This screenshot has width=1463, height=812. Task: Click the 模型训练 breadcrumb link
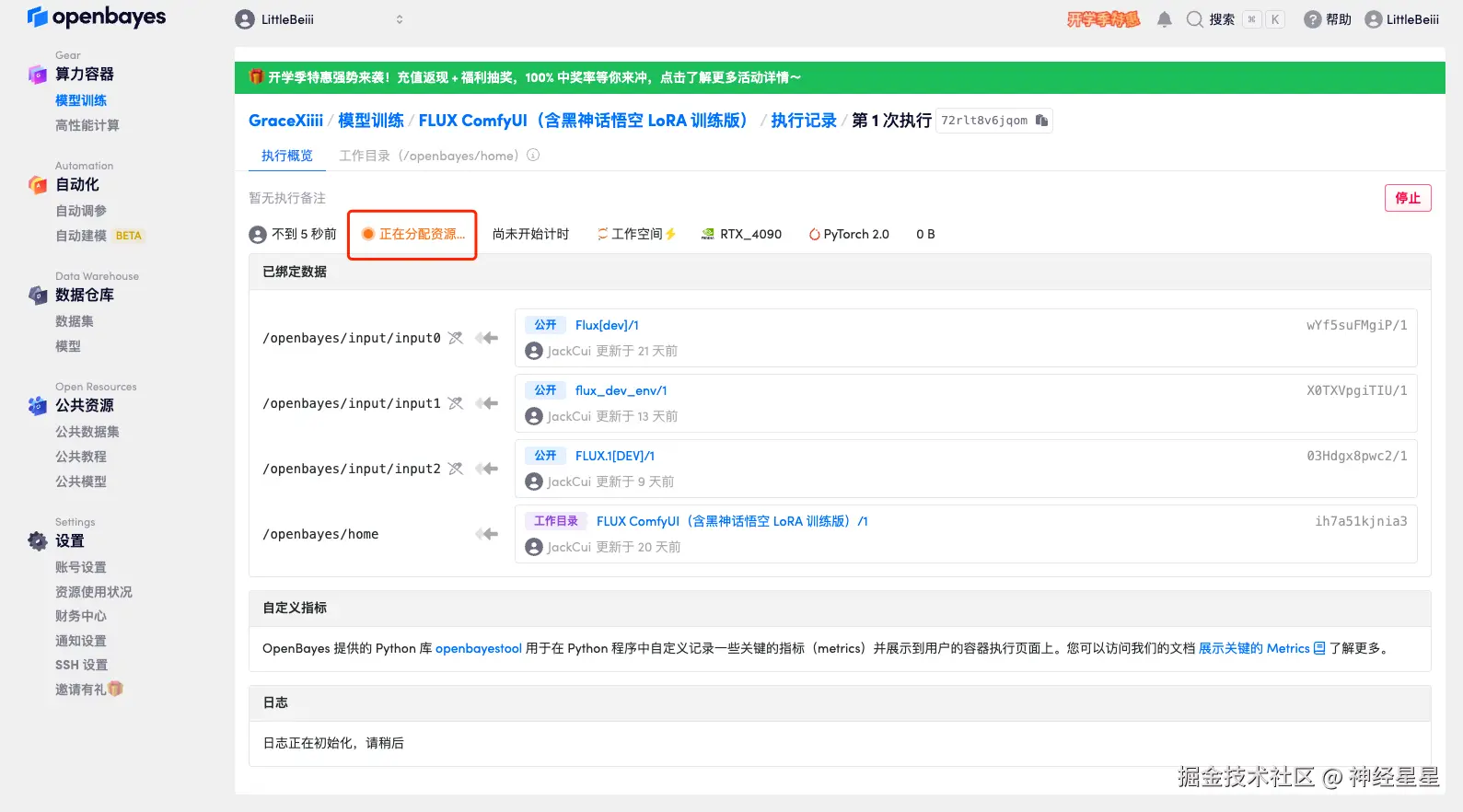[x=371, y=121]
